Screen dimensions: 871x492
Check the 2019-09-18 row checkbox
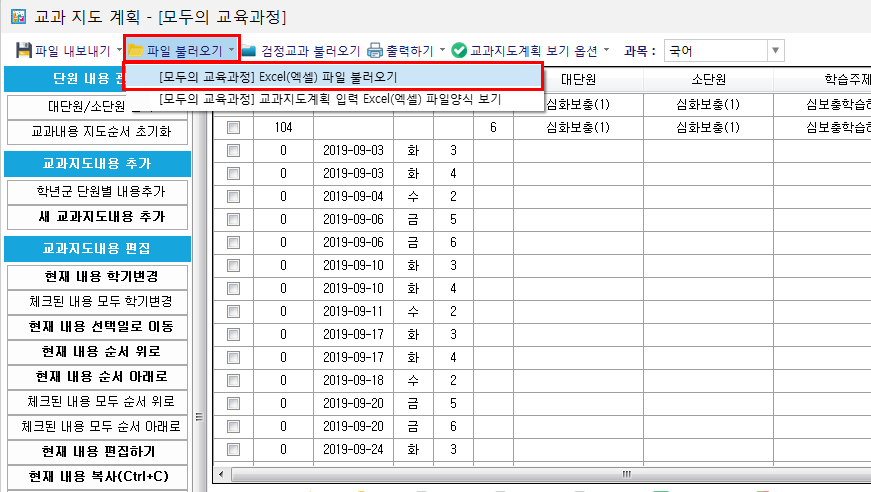233,380
